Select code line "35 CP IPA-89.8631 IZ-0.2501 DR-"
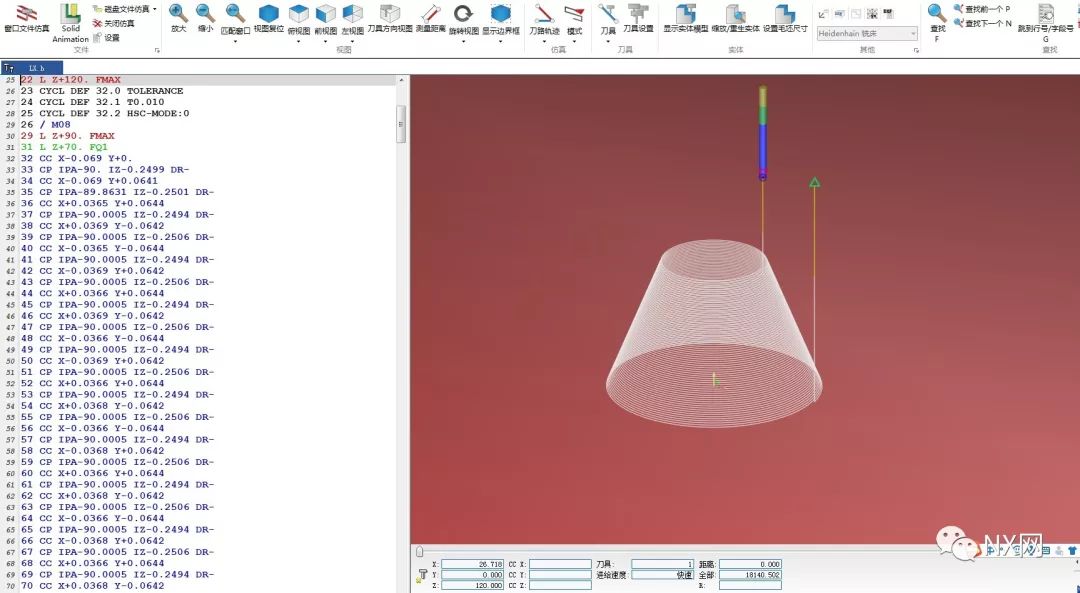 (x=117, y=192)
